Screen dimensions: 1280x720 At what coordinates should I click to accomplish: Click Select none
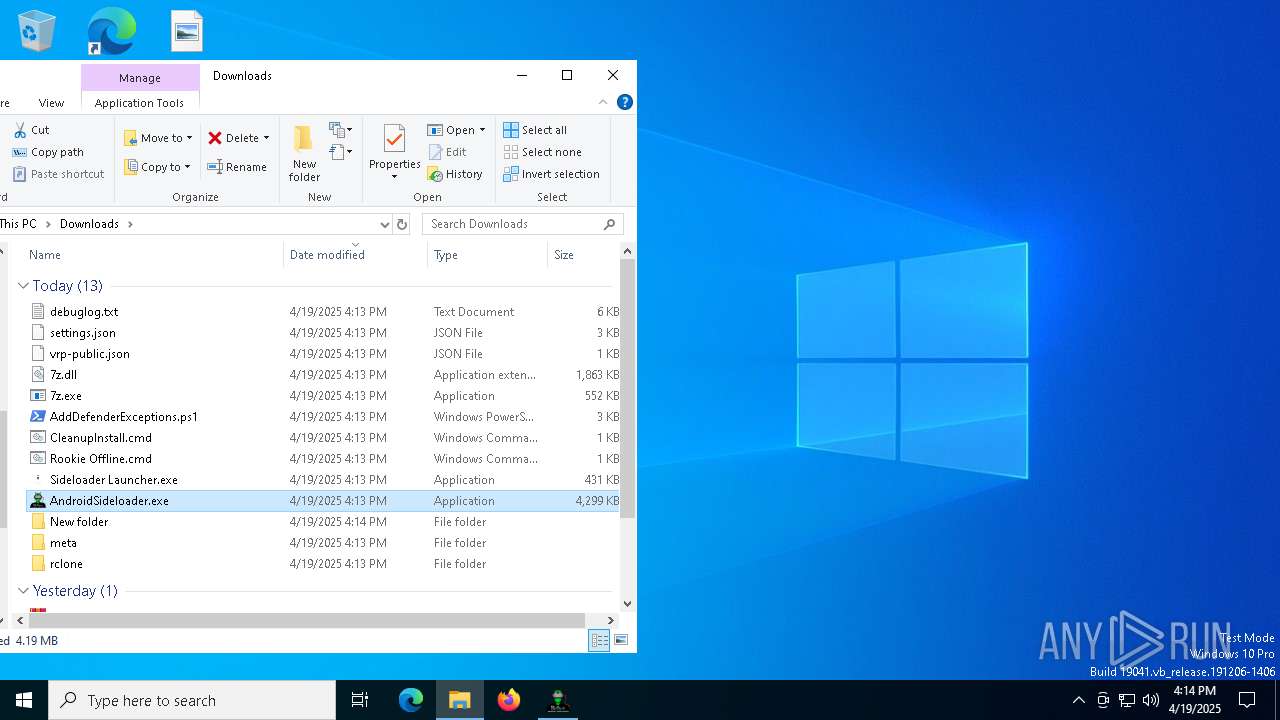pos(542,152)
